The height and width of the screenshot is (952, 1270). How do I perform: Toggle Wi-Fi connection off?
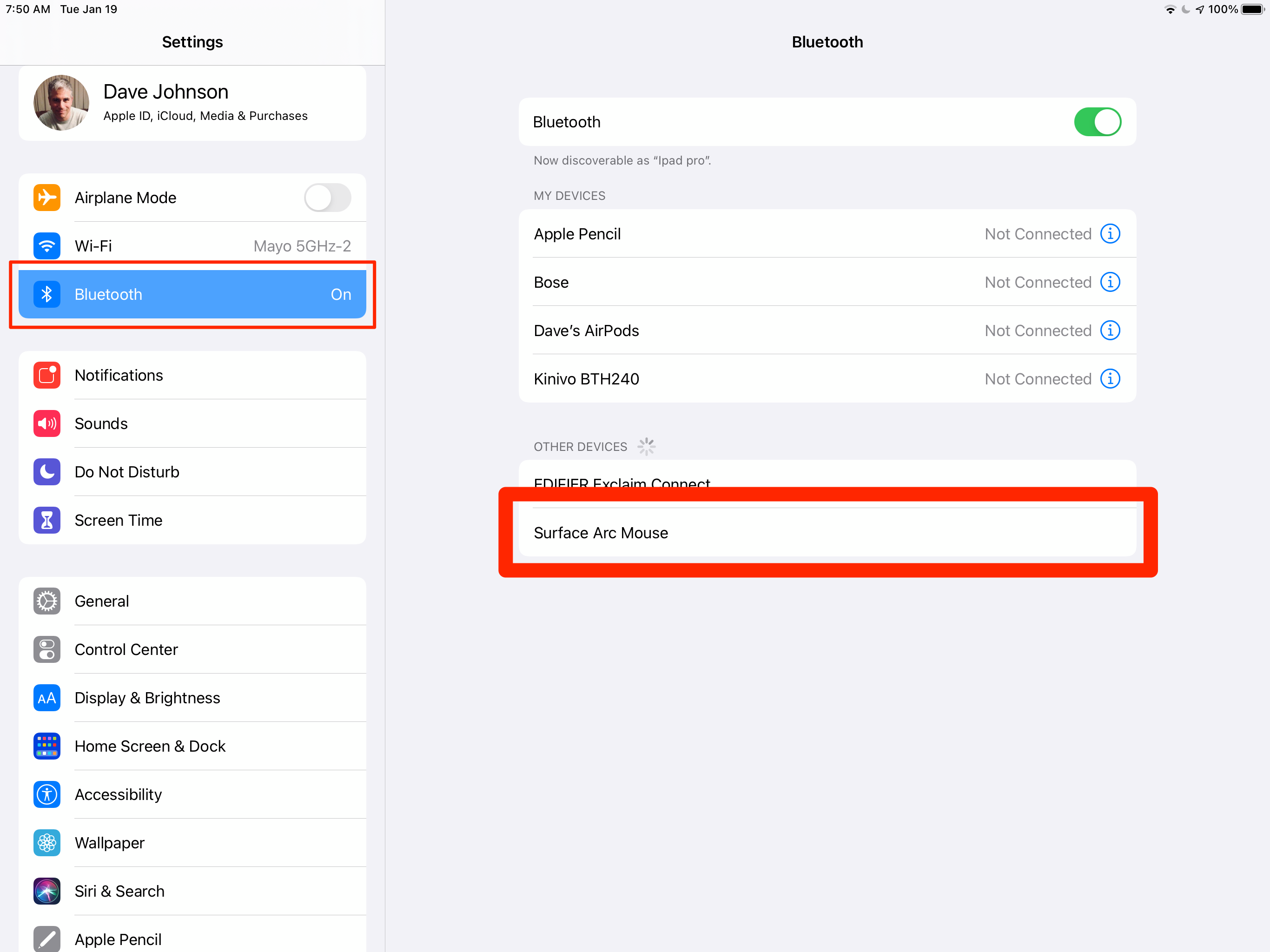point(193,245)
